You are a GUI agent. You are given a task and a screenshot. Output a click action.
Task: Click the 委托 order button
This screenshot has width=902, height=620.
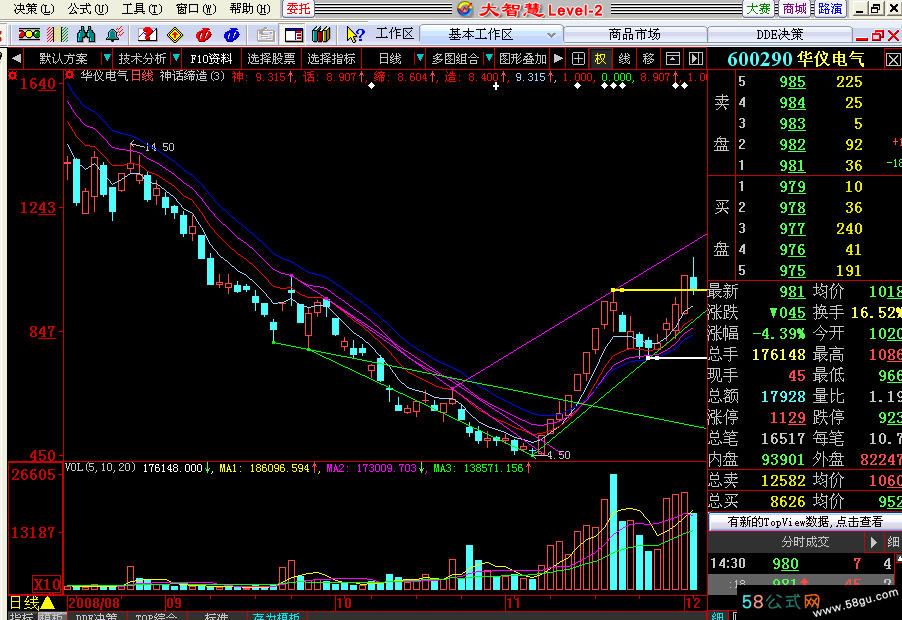pyautogui.click(x=298, y=9)
